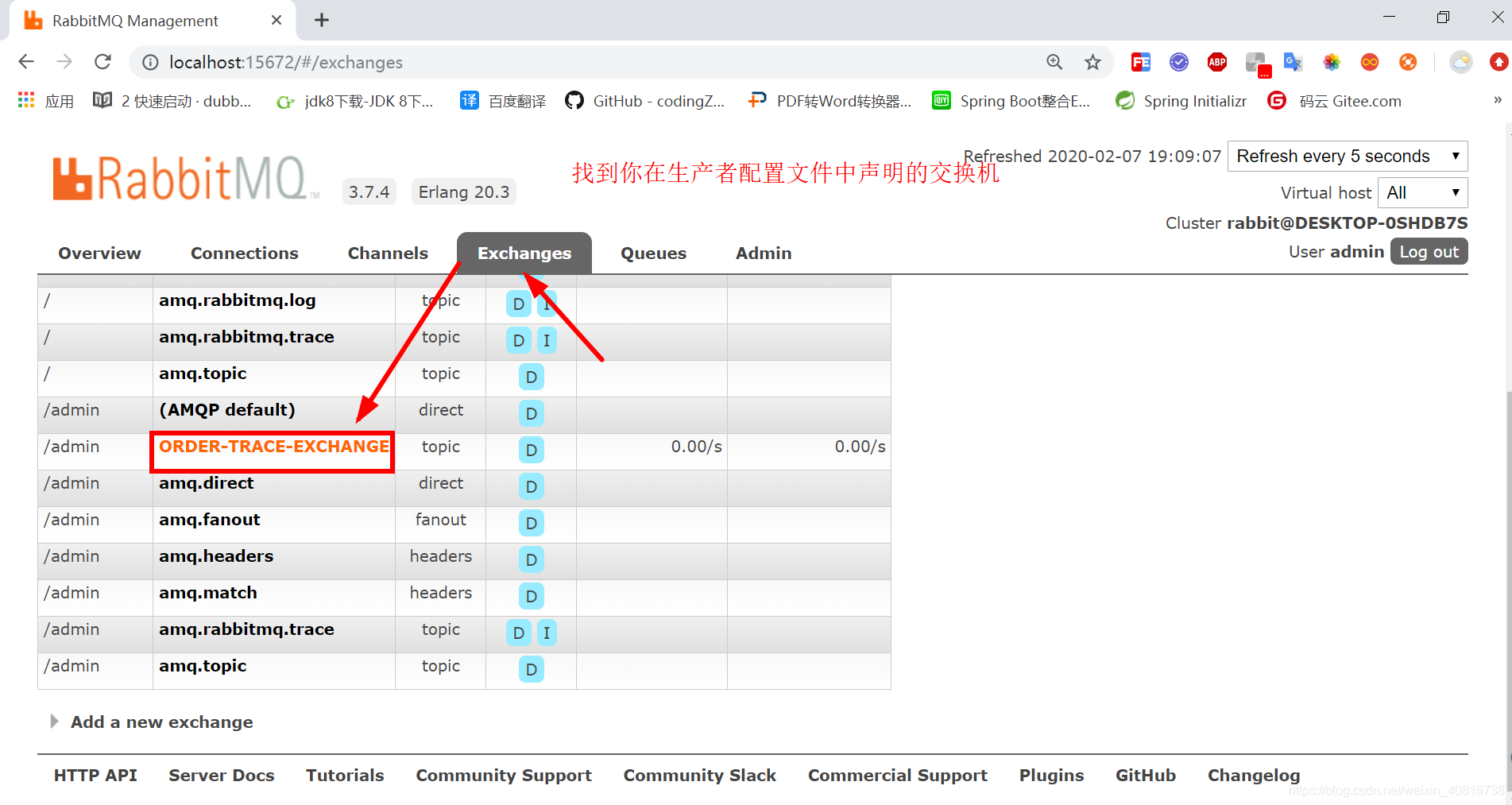Click the D badge for amq.fanout
The width and height of the screenshot is (1512, 805).
(x=532, y=523)
